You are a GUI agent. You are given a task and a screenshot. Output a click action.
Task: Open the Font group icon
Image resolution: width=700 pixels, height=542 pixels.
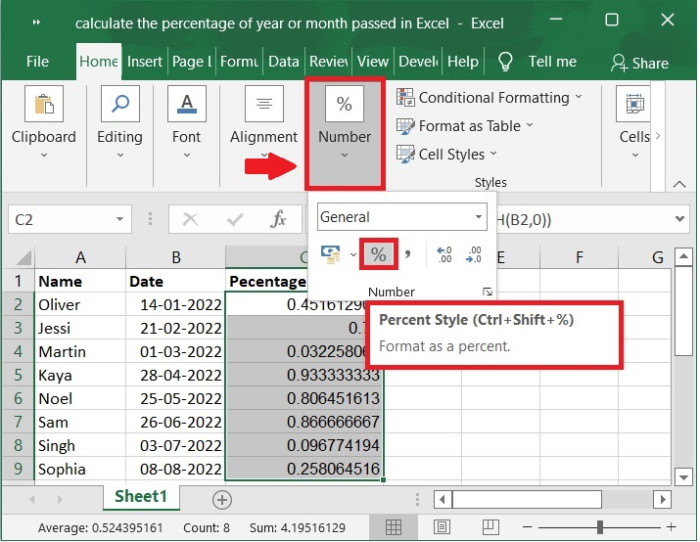187,104
